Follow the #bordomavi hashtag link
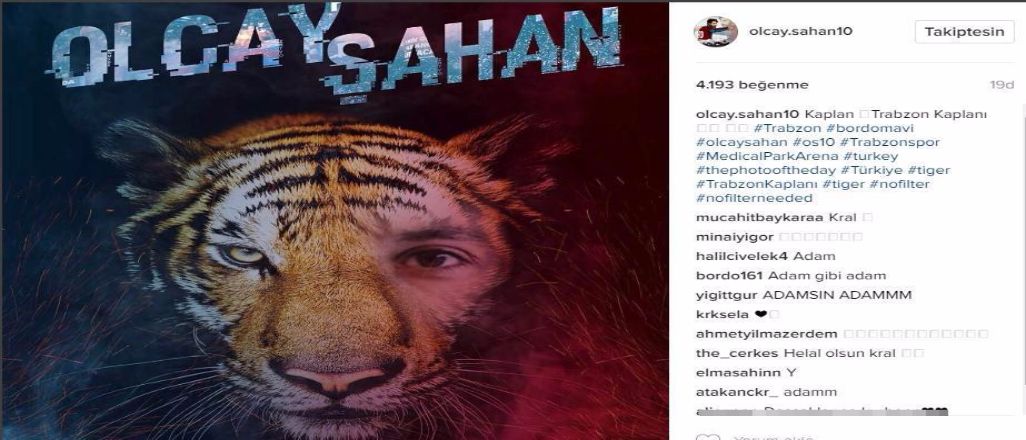The image size is (1026, 440). pos(807,128)
